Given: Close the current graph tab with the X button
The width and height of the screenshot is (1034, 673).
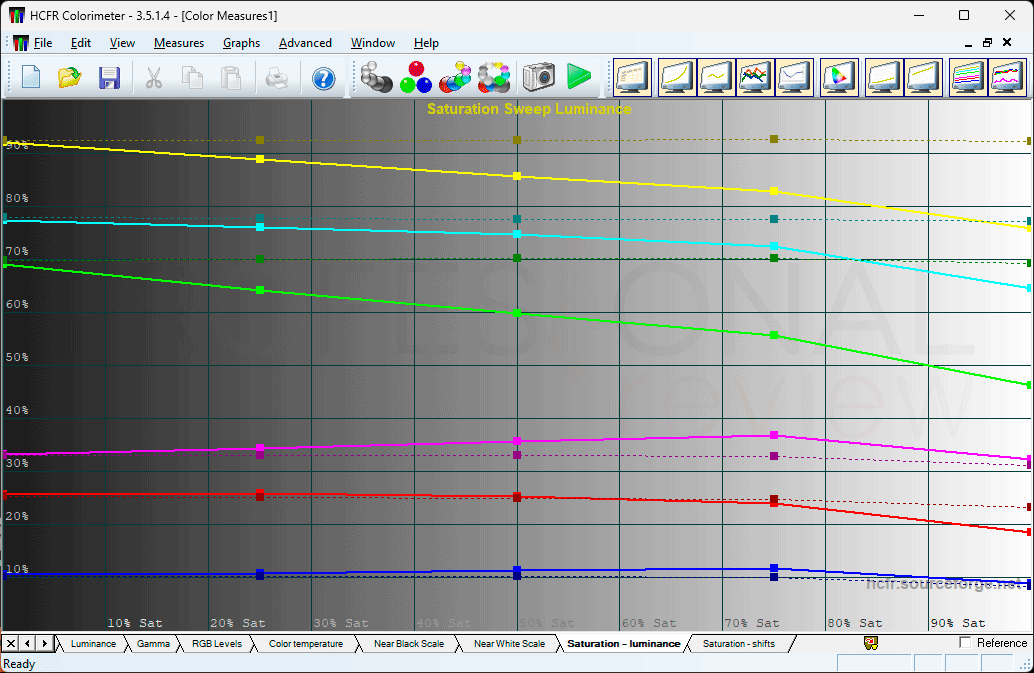Looking at the screenshot, I should click(x=11, y=644).
